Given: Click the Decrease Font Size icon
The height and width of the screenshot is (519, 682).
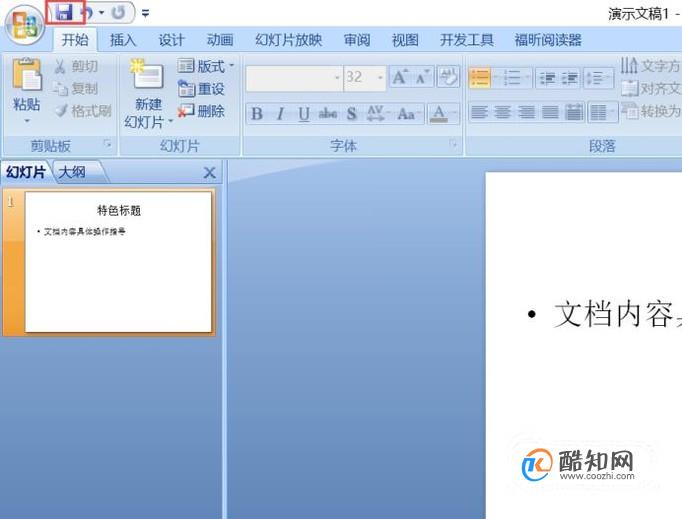Looking at the screenshot, I should coord(423,77).
